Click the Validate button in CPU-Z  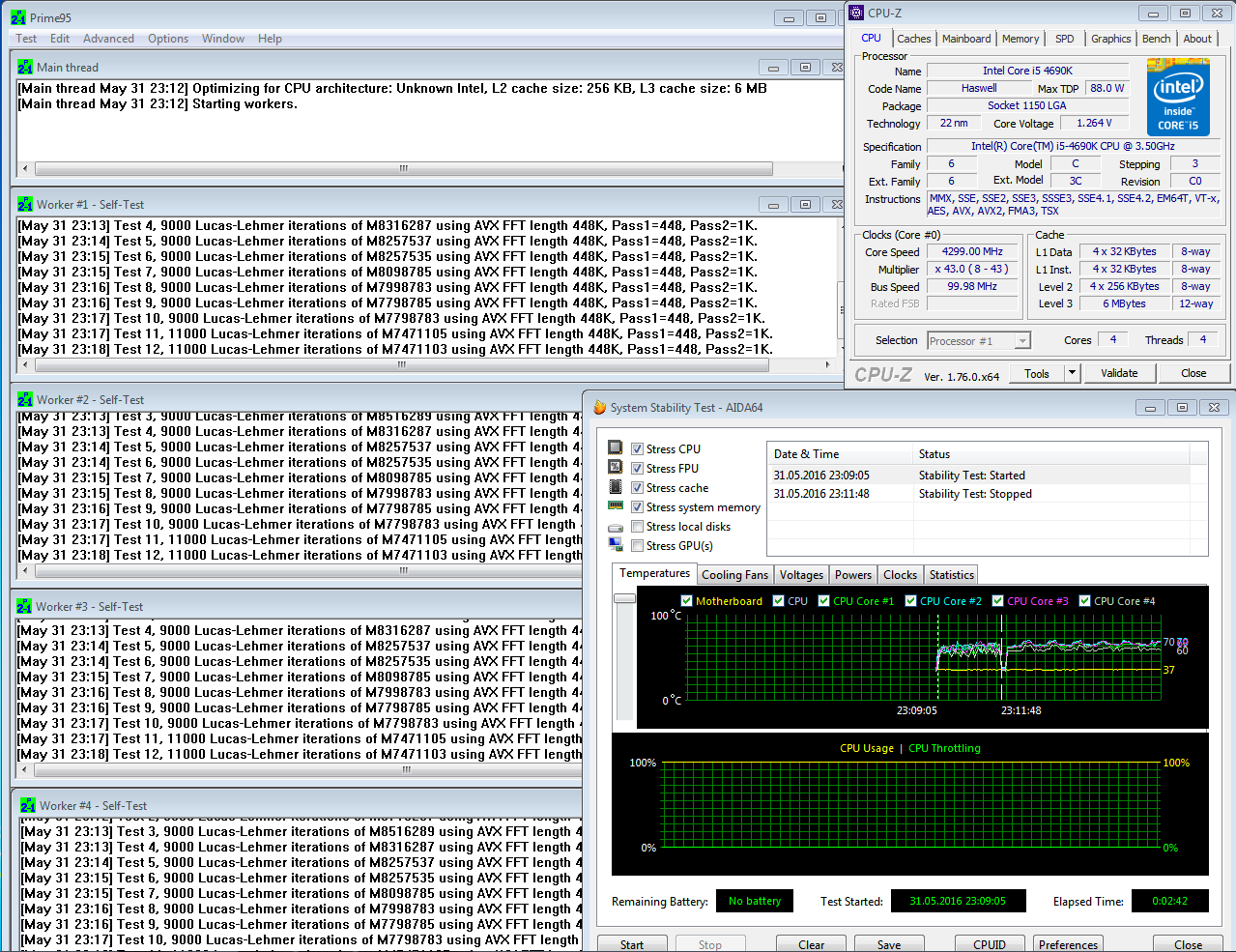[1119, 373]
